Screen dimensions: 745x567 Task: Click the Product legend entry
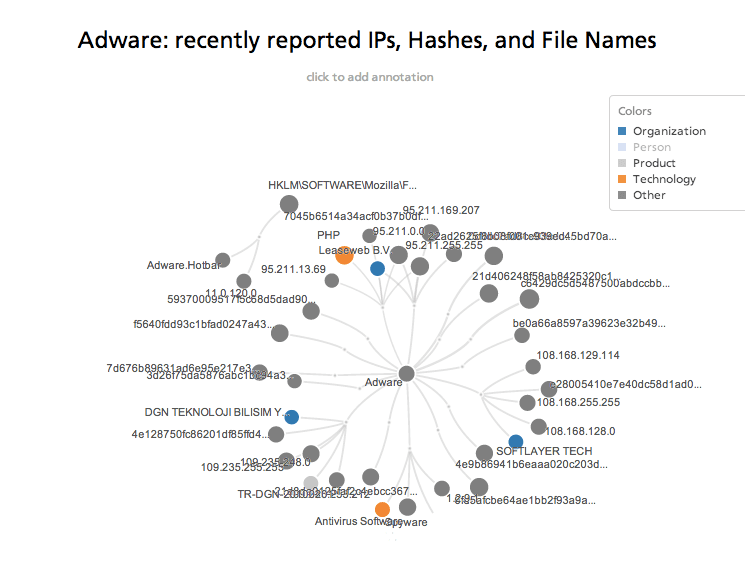pos(654,163)
